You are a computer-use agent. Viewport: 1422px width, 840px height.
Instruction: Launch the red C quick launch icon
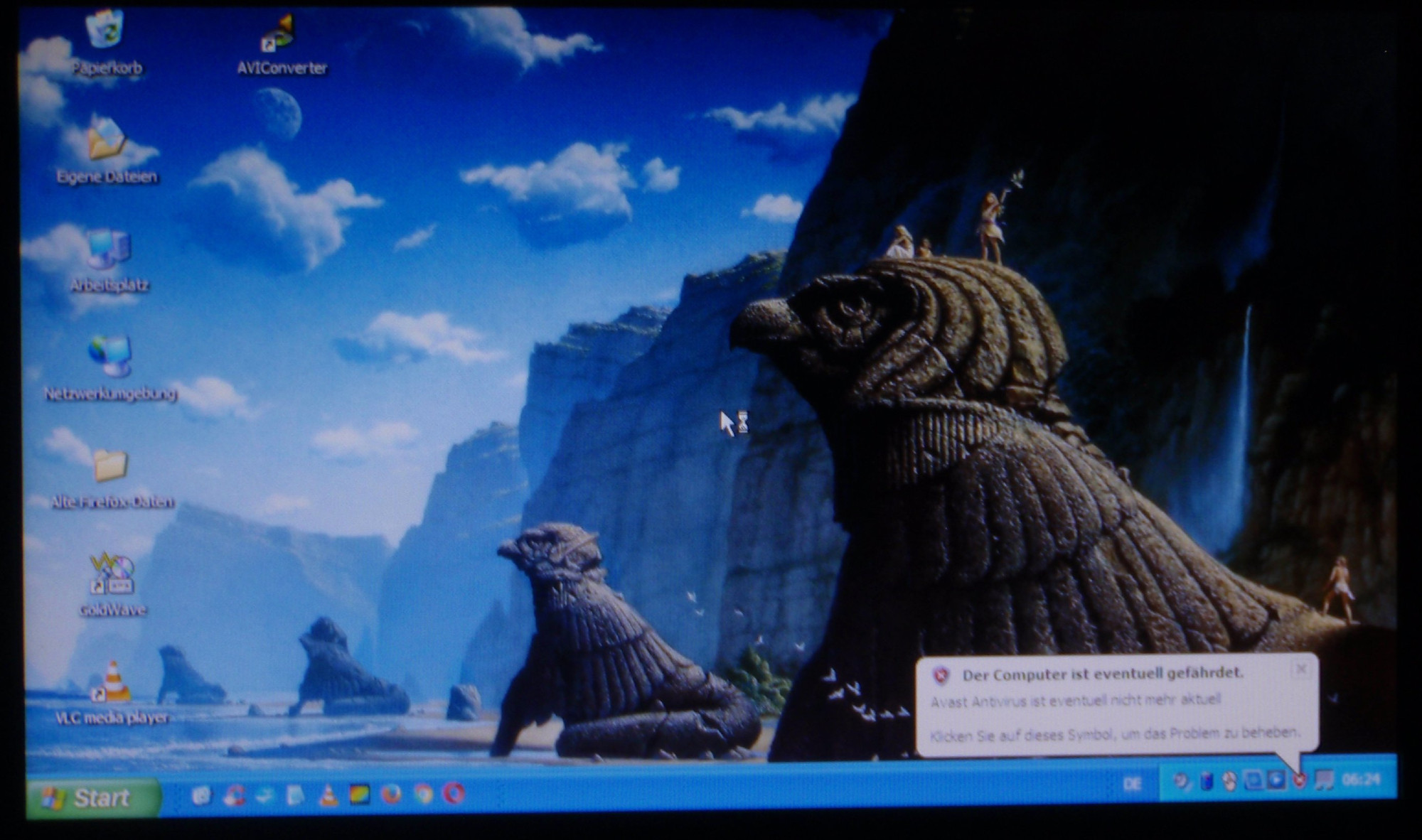(x=233, y=795)
